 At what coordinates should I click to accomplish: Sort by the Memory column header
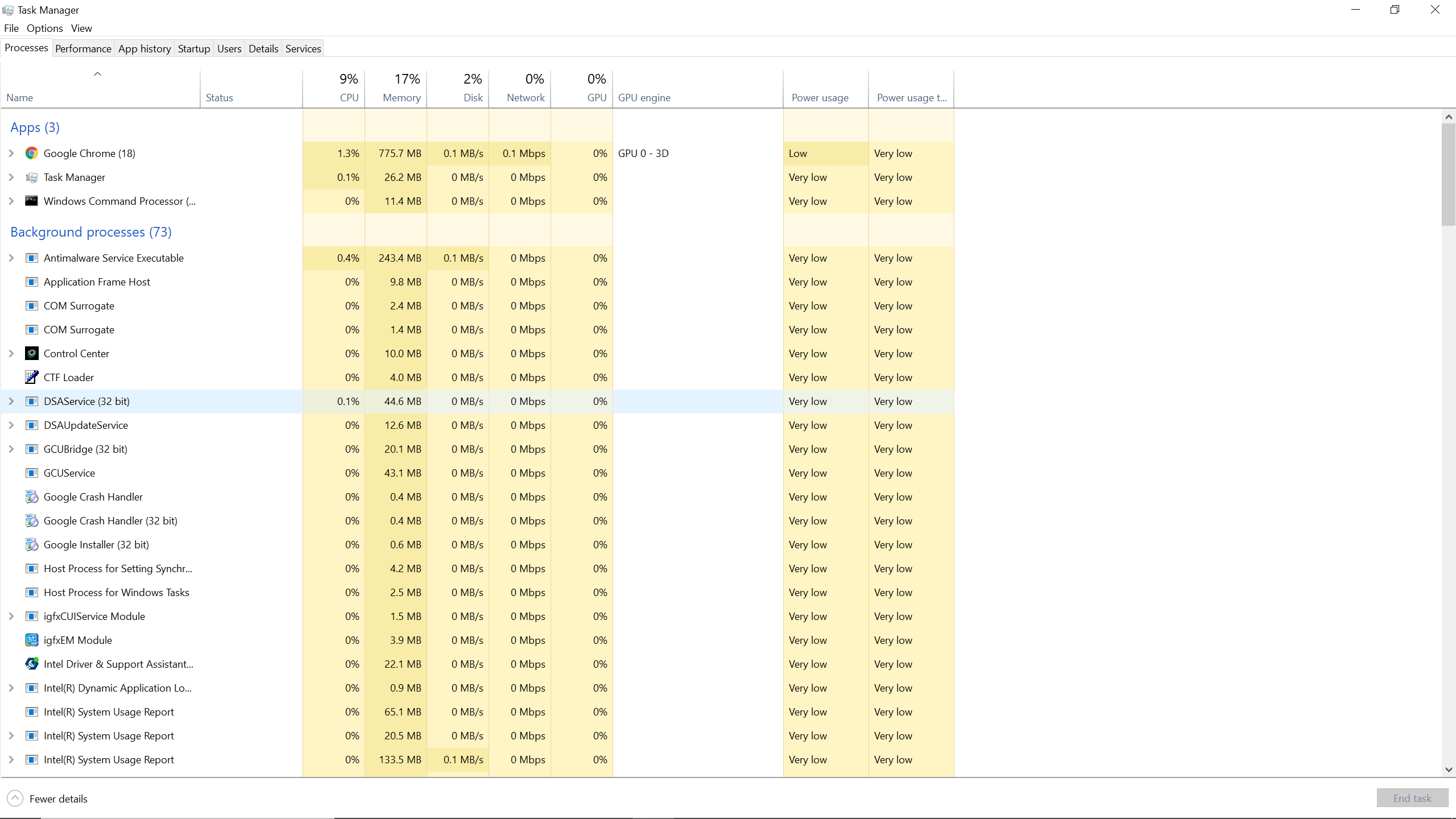[x=396, y=88]
